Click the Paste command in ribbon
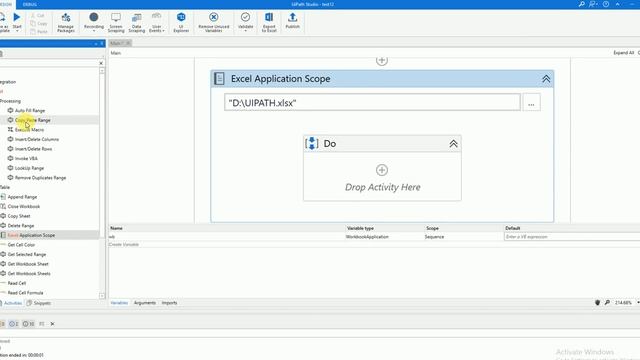640x360 pixels. pos(39,31)
